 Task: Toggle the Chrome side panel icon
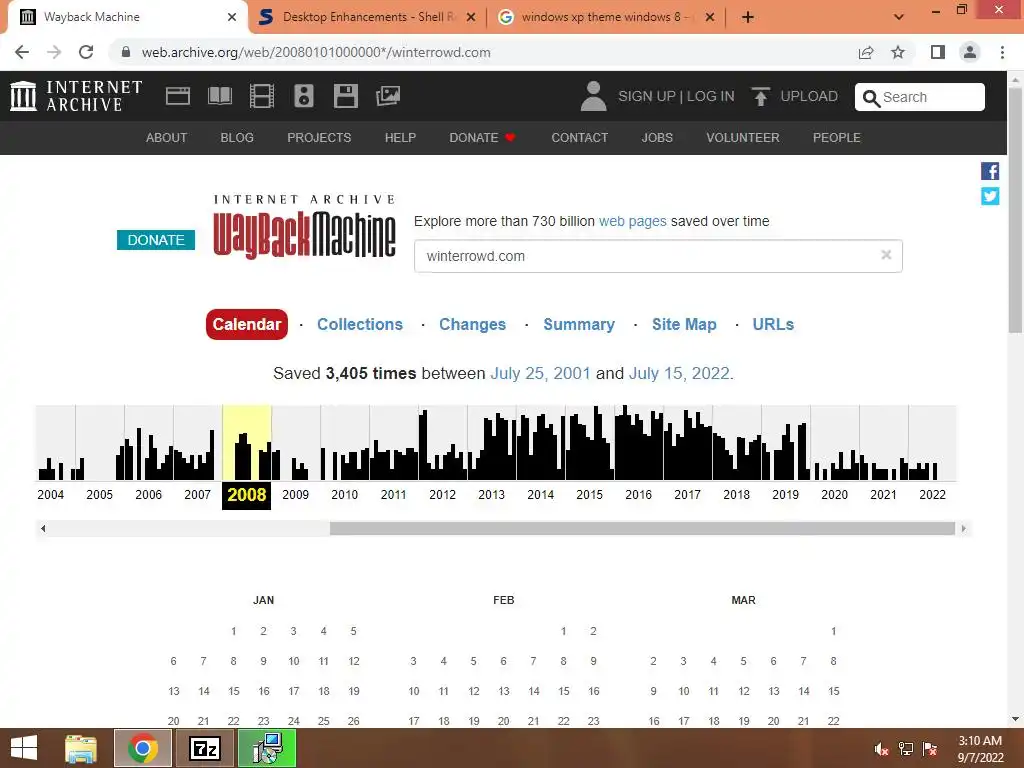938,52
